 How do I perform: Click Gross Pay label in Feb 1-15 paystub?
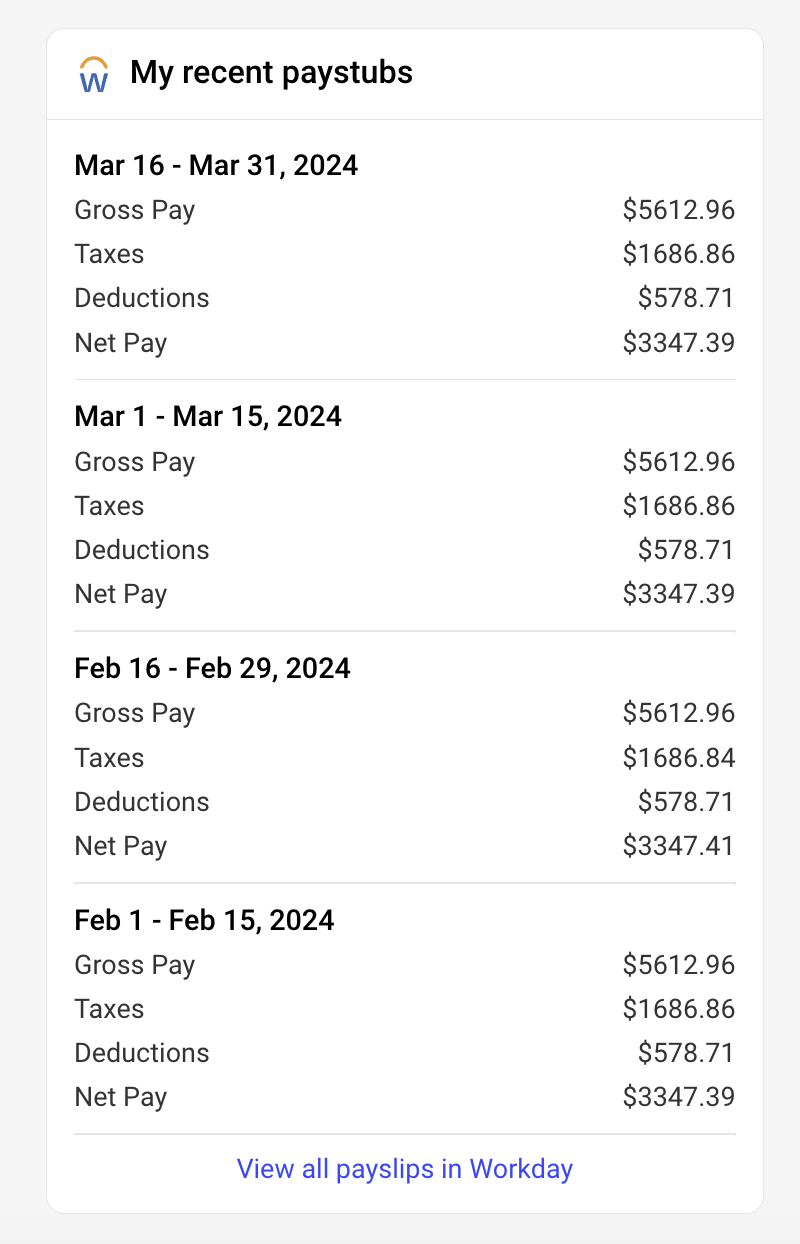[x=134, y=965]
